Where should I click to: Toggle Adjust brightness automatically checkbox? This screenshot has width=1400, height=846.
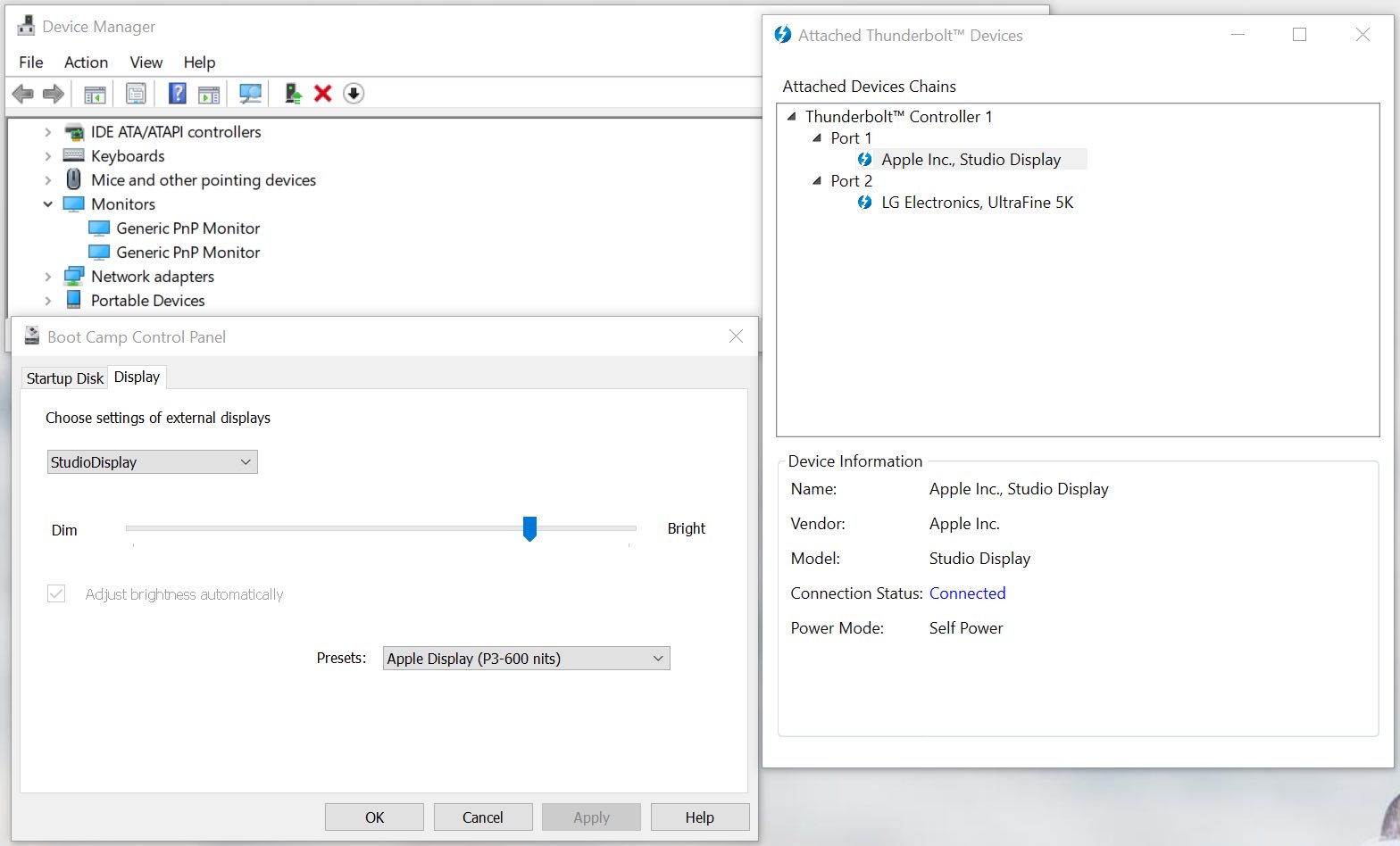point(56,593)
